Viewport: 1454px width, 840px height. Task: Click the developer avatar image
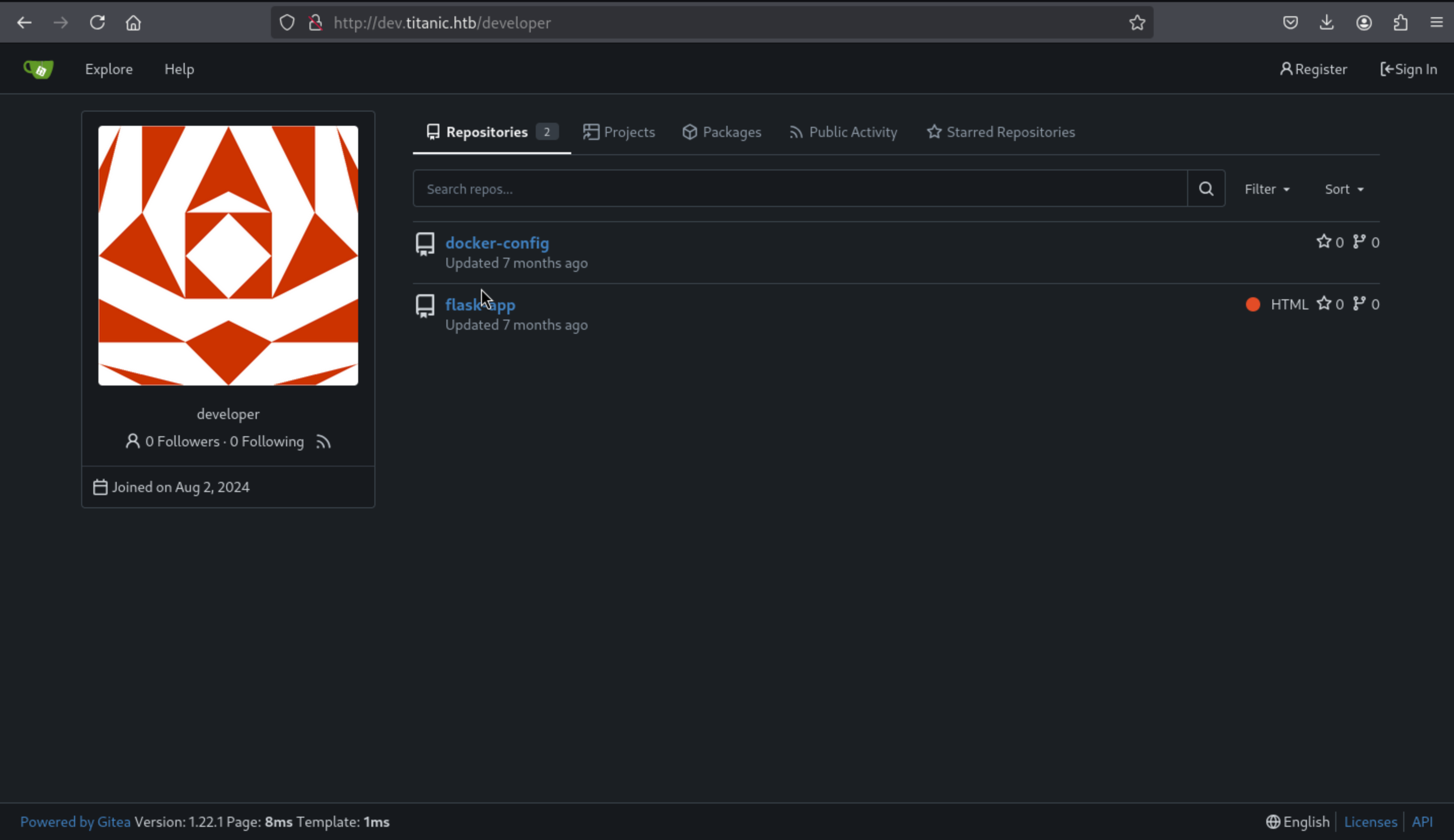[228, 256]
